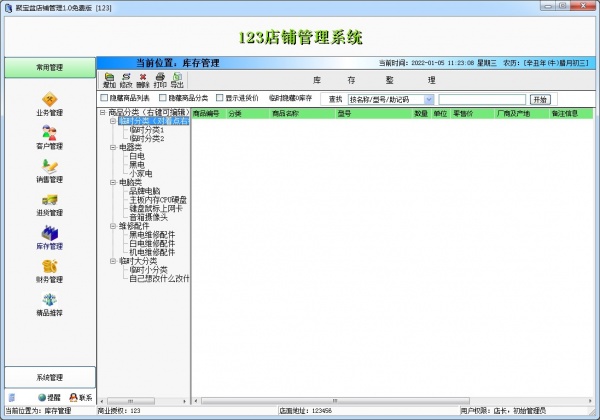Click the search text input field

(x=481, y=100)
